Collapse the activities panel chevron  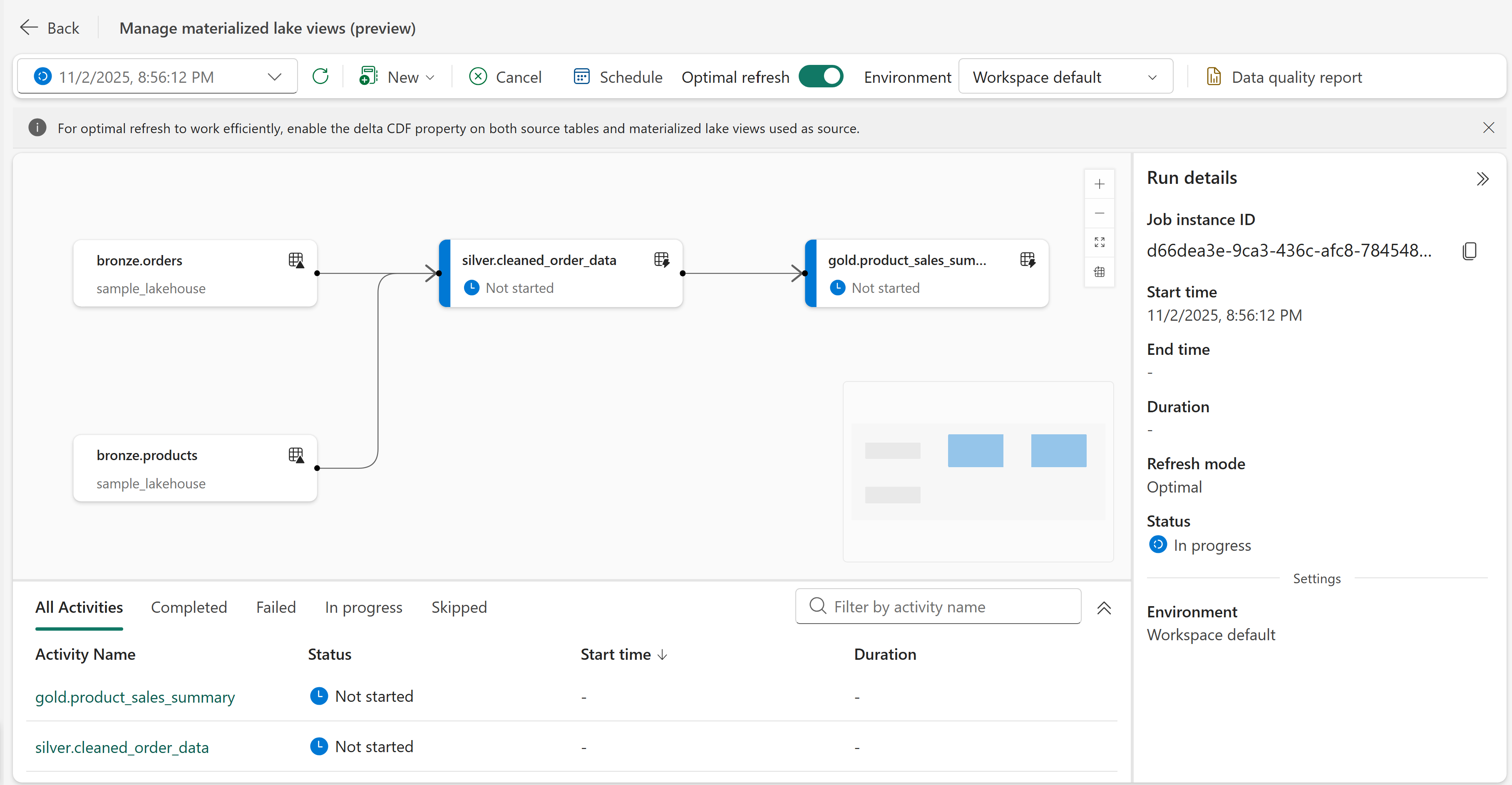coord(1103,608)
